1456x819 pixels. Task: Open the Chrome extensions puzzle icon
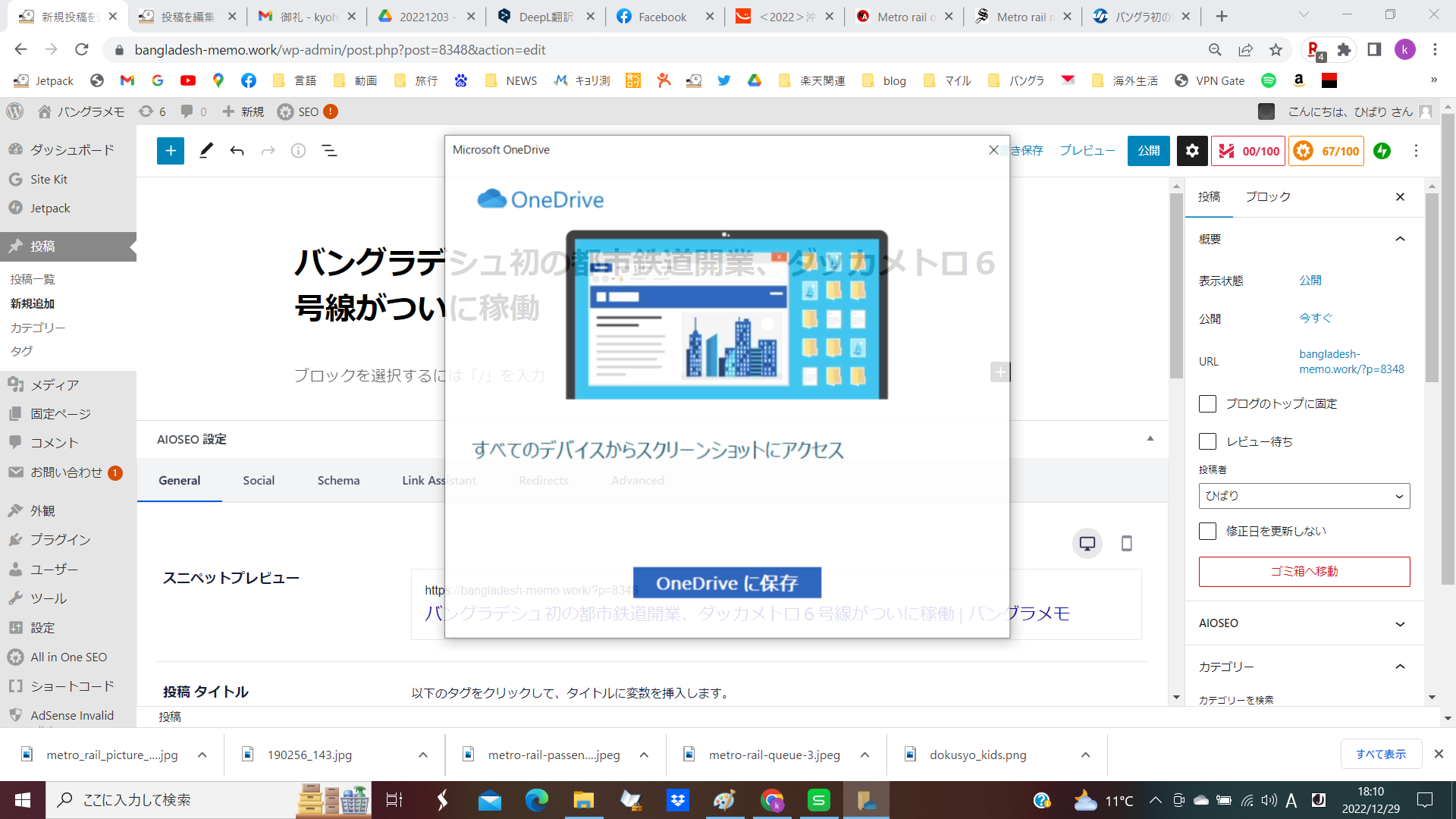point(1344,50)
